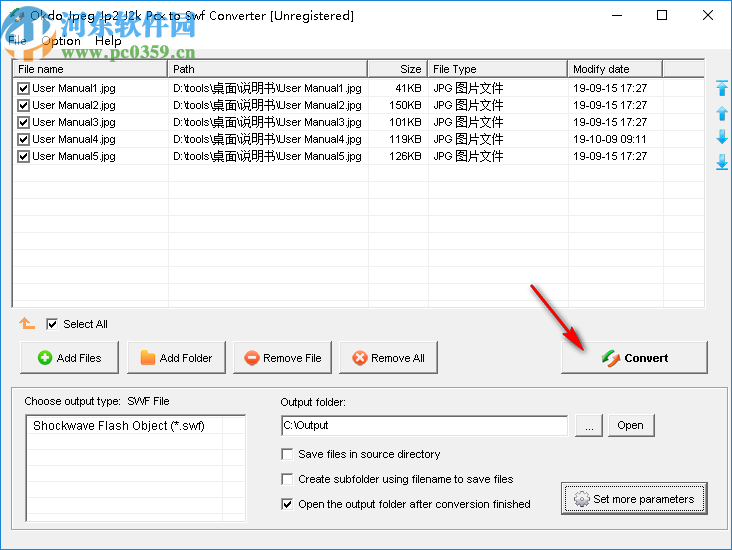
Task: Minimize the converter window
Action: (x=617, y=15)
